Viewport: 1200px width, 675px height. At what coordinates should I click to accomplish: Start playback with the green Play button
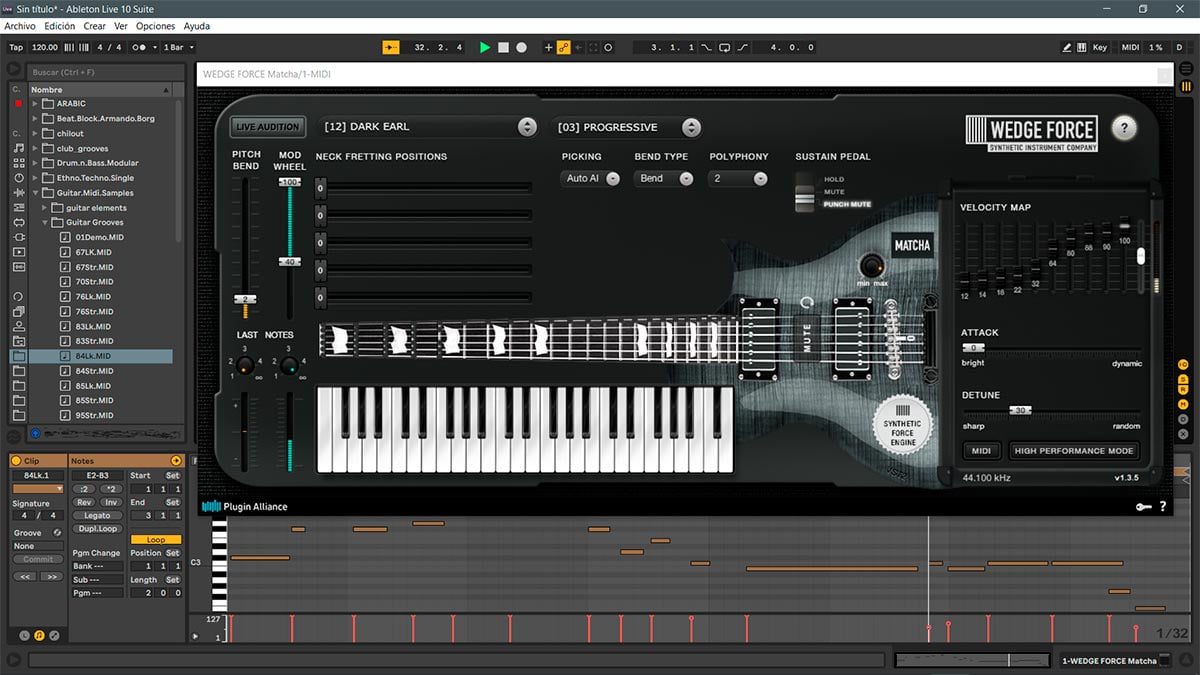pos(485,47)
